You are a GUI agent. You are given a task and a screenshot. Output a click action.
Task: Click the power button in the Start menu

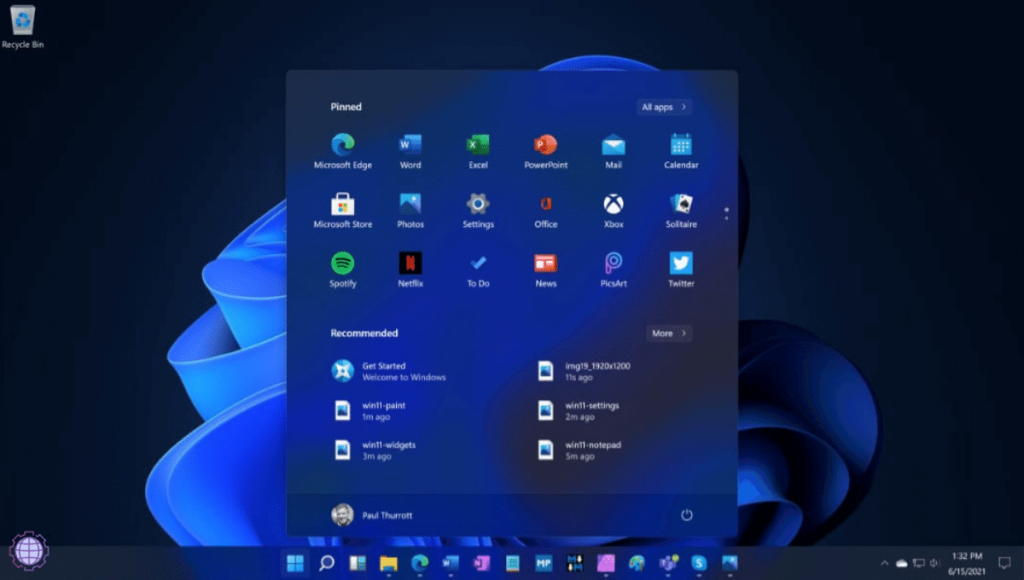pos(687,514)
